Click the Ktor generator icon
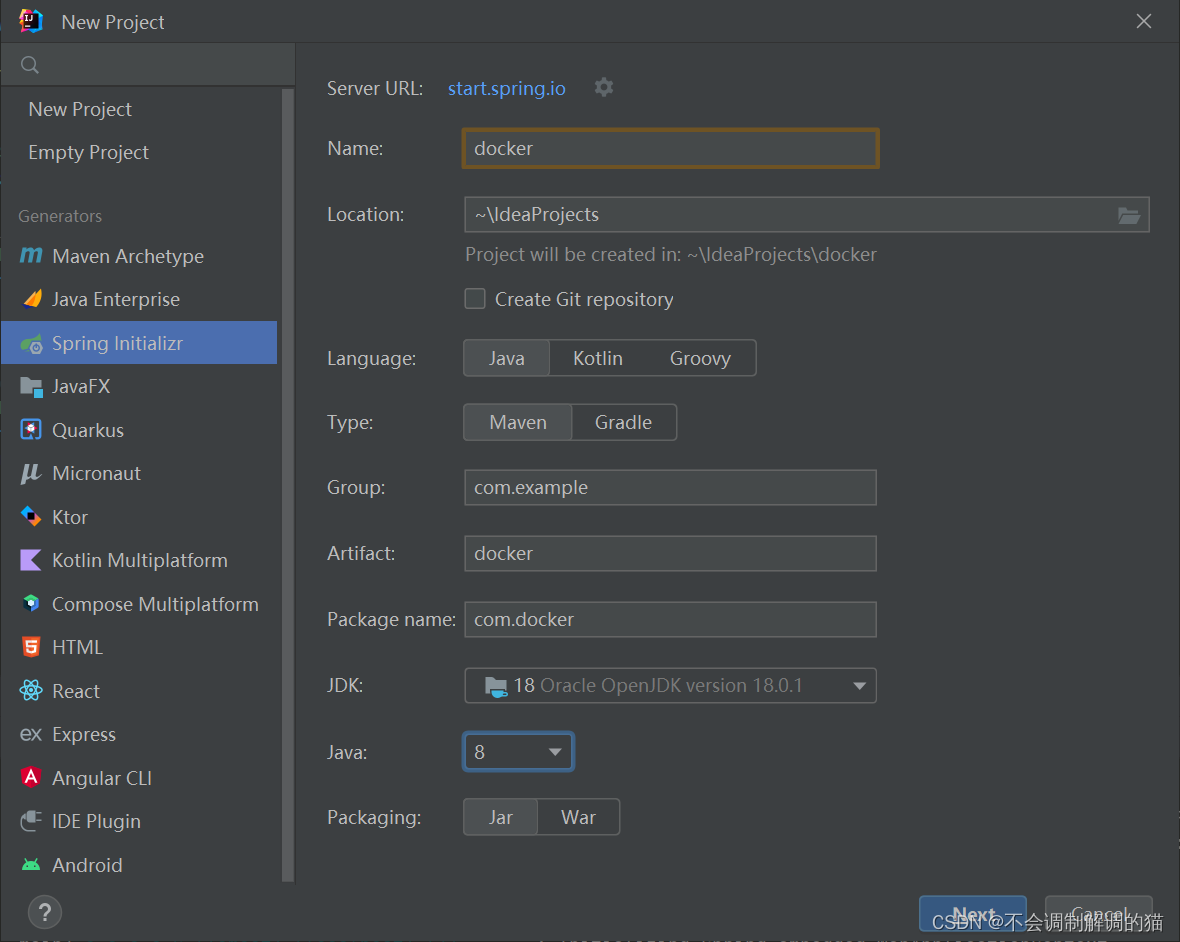The height and width of the screenshot is (942, 1180). (31, 516)
